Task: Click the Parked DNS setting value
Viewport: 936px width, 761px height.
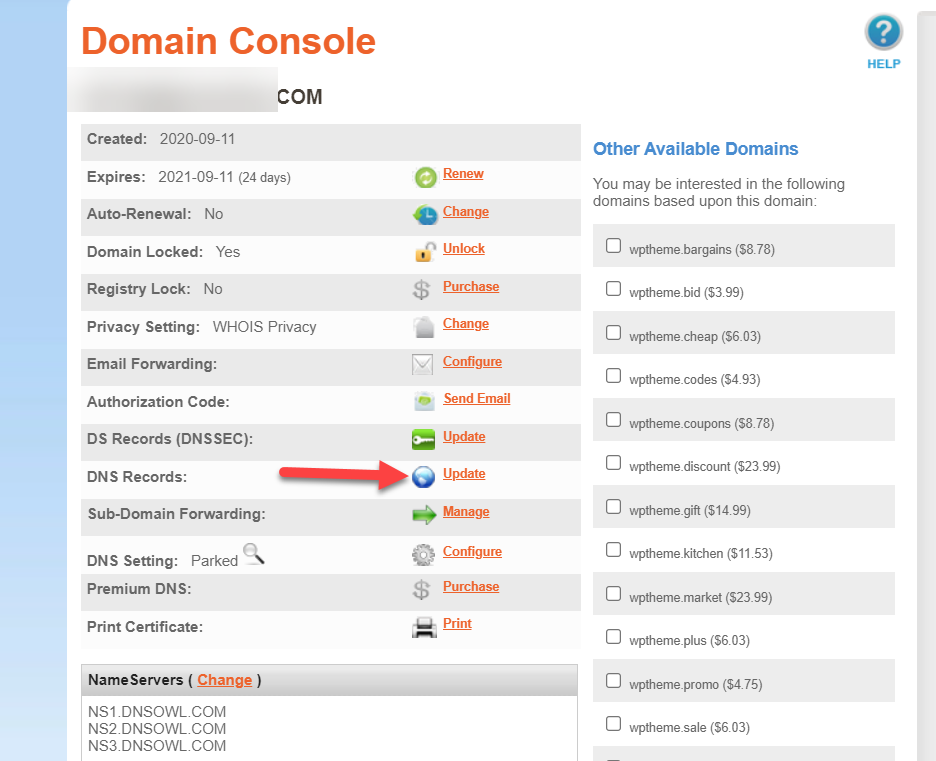Action: pyautogui.click(x=214, y=561)
